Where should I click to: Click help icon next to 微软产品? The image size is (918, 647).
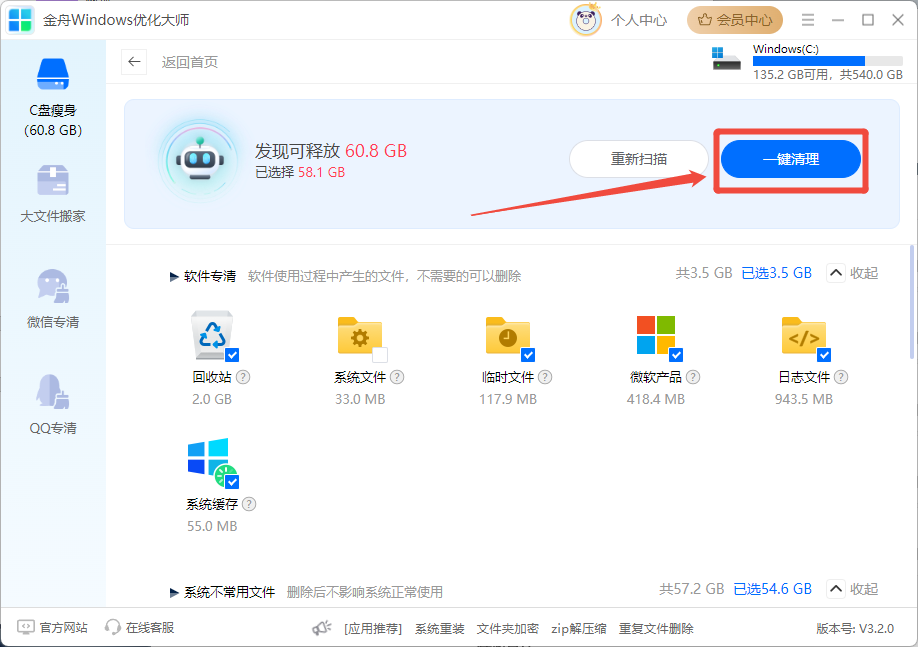(x=693, y=377)
